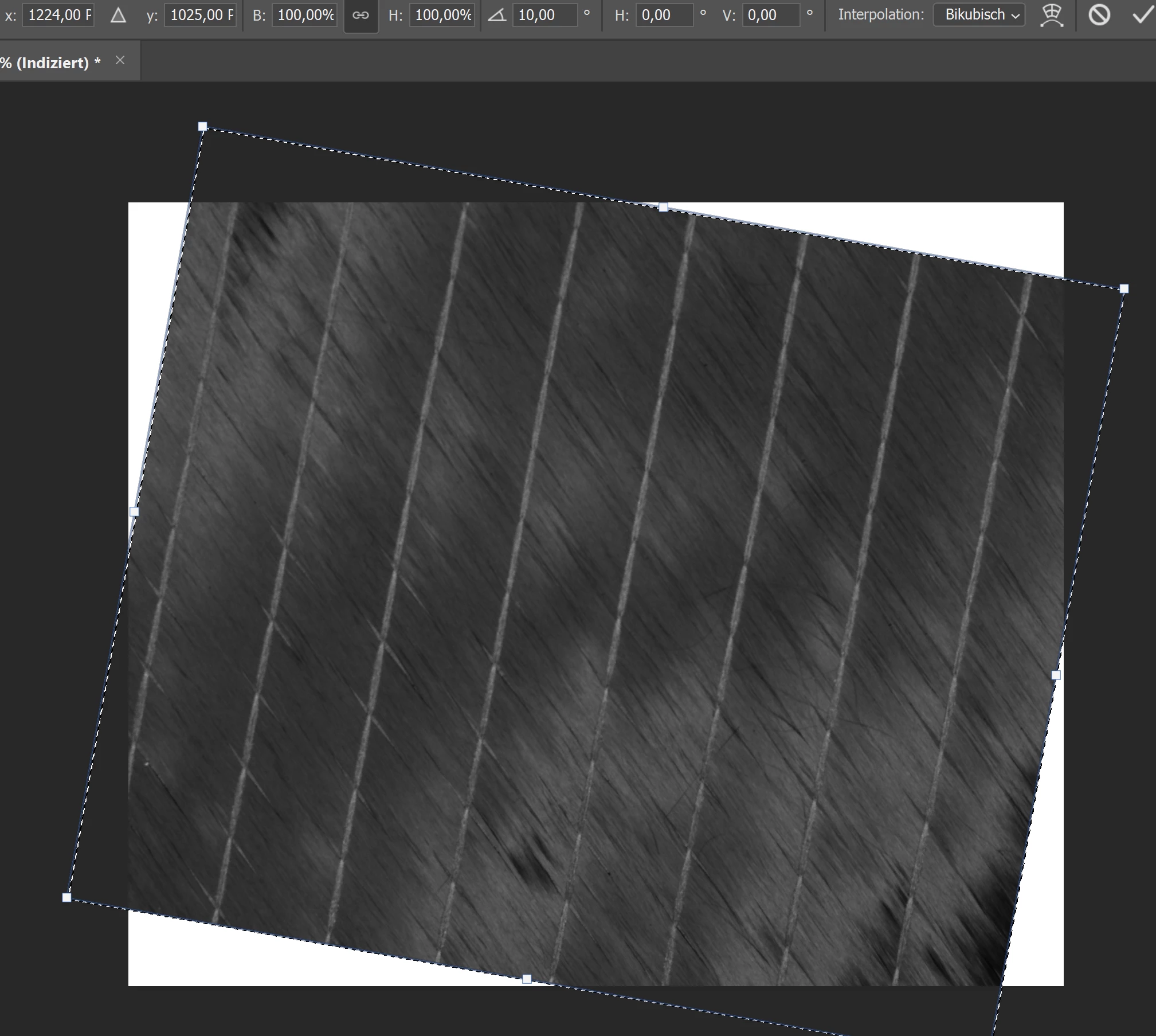Screen dimensions: 1156x1036
Task: Click the top-right transform corner handle
Action: point(1124,288)
